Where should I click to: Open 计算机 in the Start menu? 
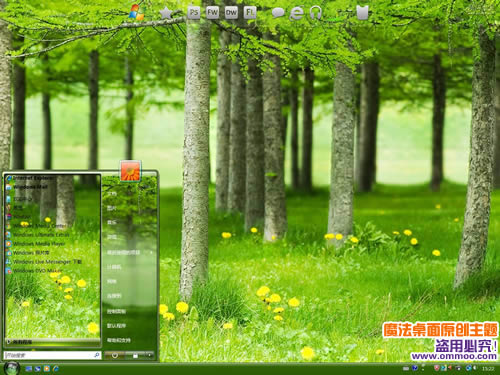click(114, 267)
